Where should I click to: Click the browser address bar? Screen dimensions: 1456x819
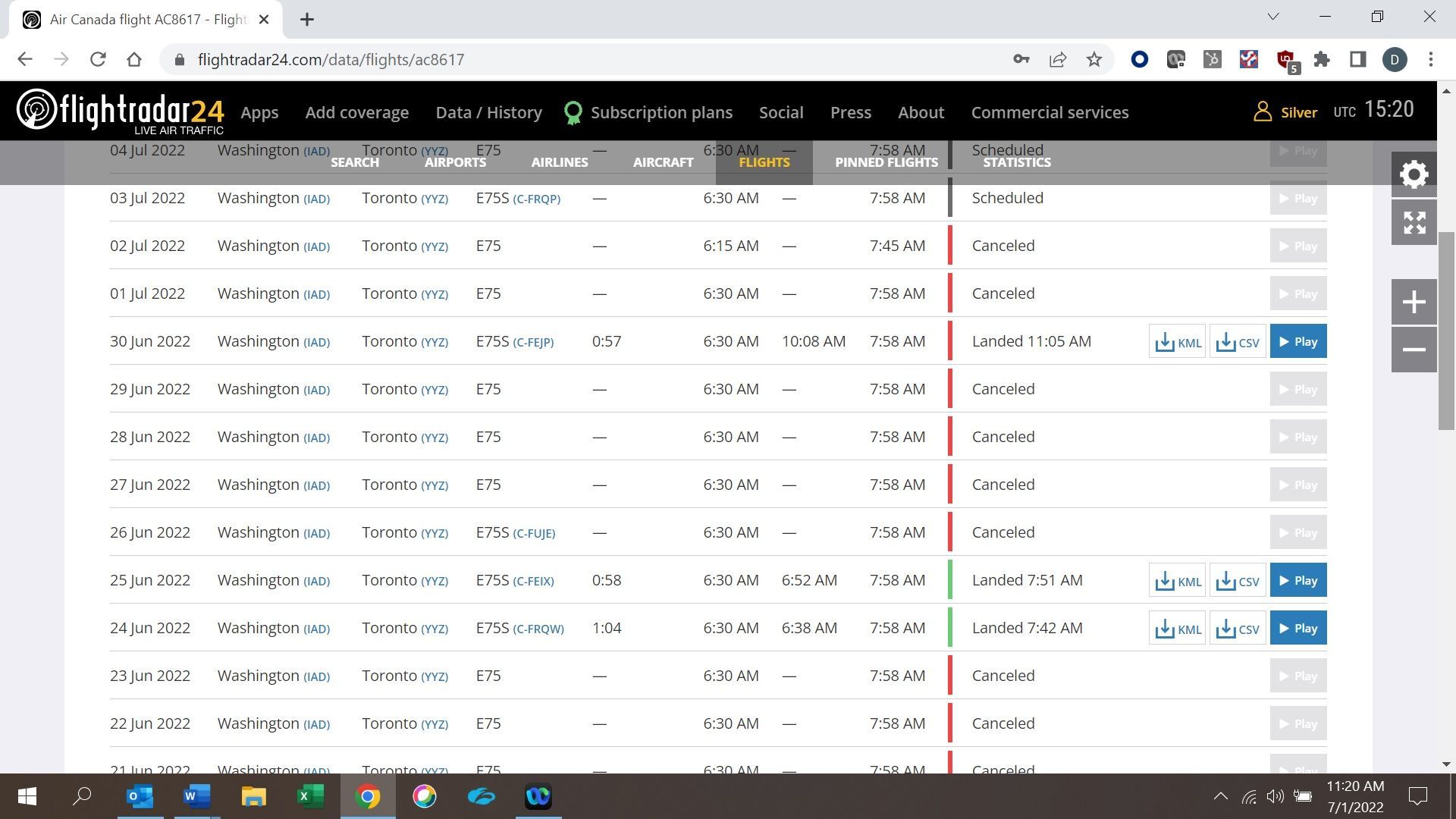tap(591, 59)
